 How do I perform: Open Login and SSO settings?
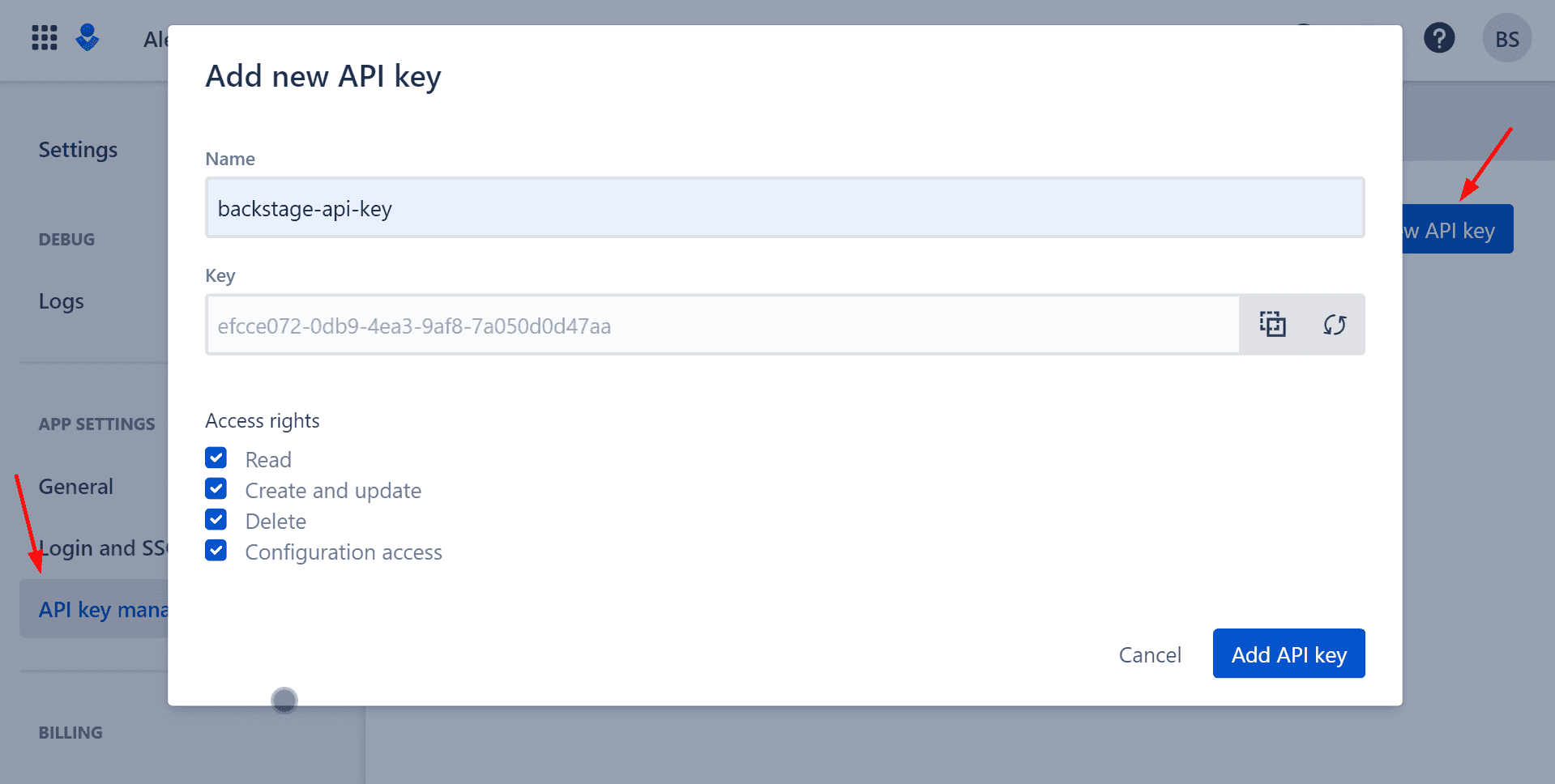[104, 548]
